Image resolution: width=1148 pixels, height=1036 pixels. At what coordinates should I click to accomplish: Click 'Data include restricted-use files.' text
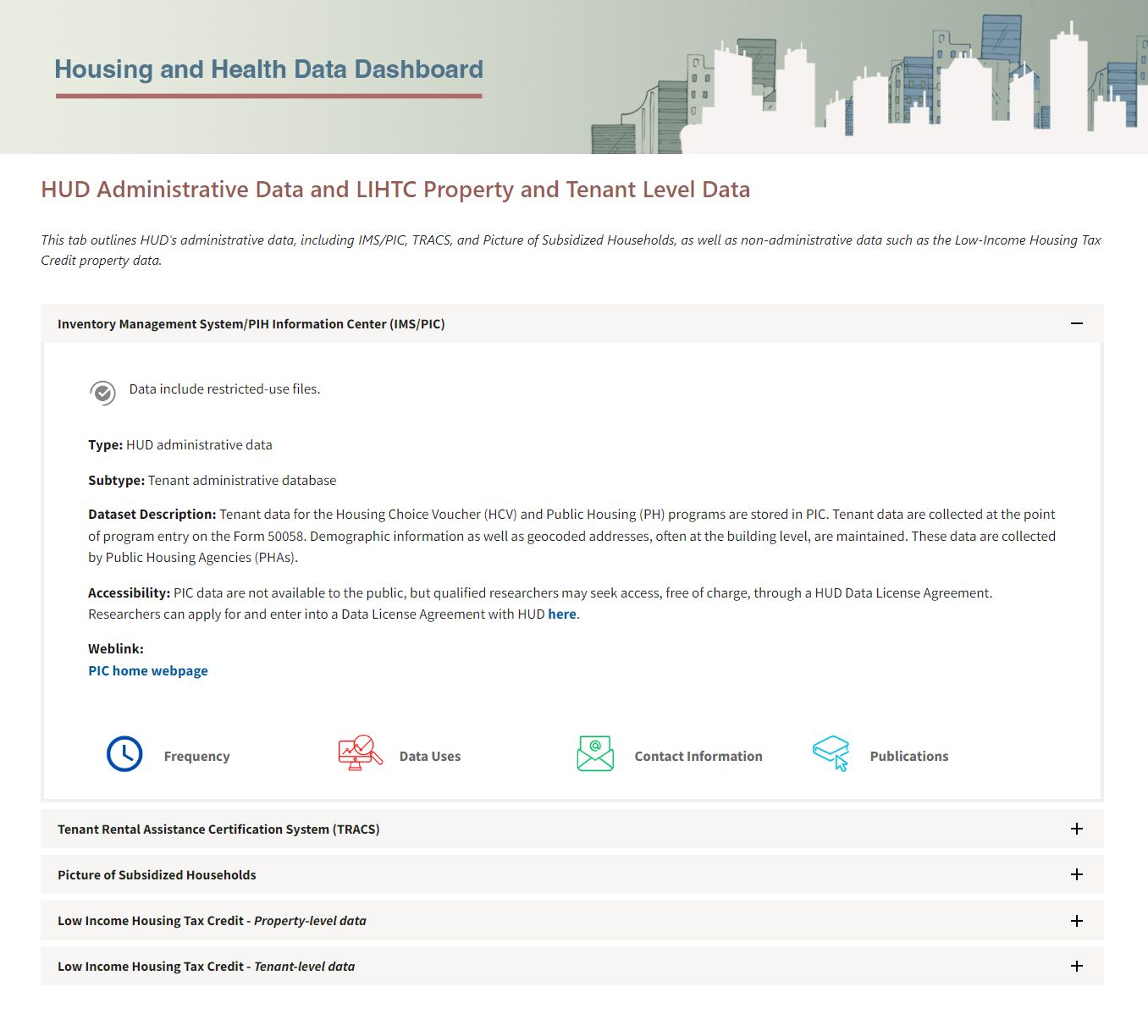[x=224, y=389]
